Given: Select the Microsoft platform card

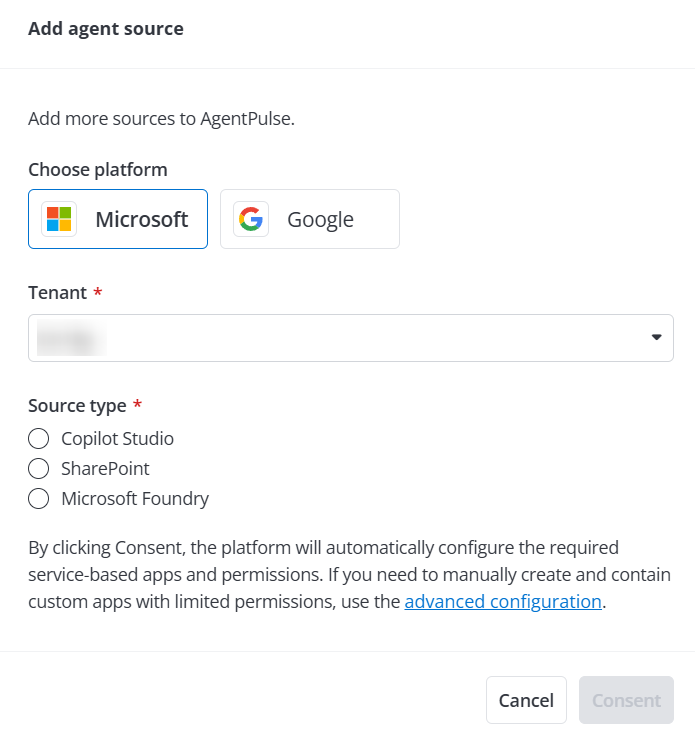Looking at the screenshot, I should click(118, 219).
